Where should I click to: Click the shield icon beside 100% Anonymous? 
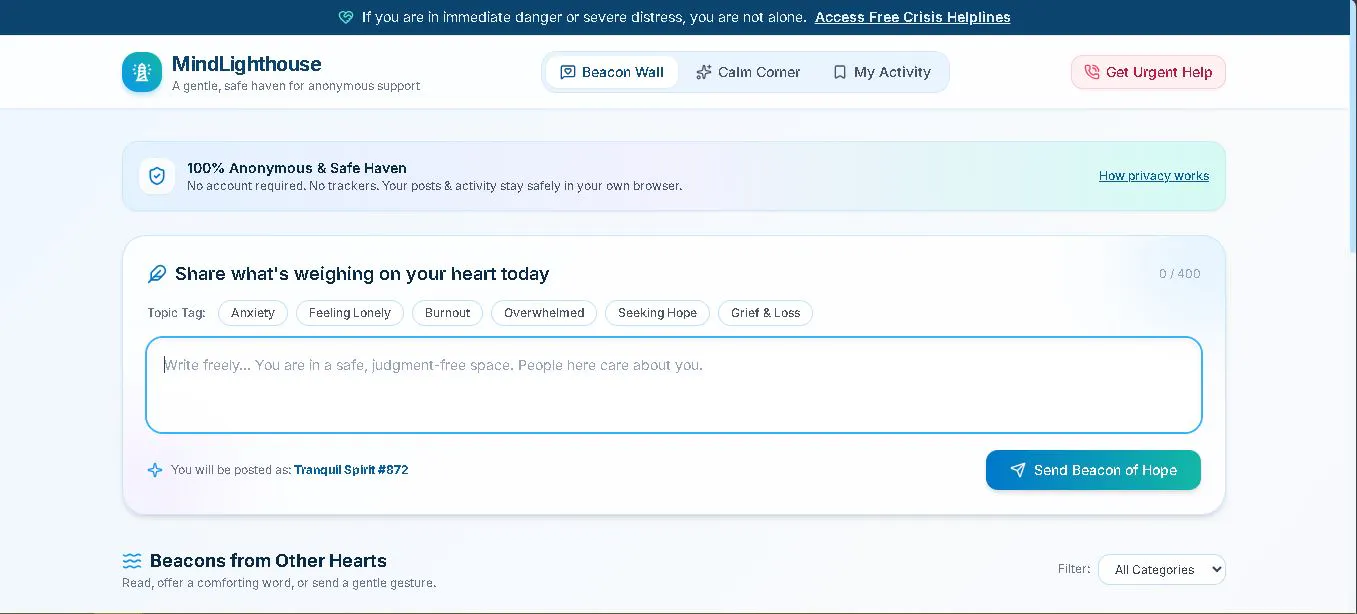click(x=157, y=176)
